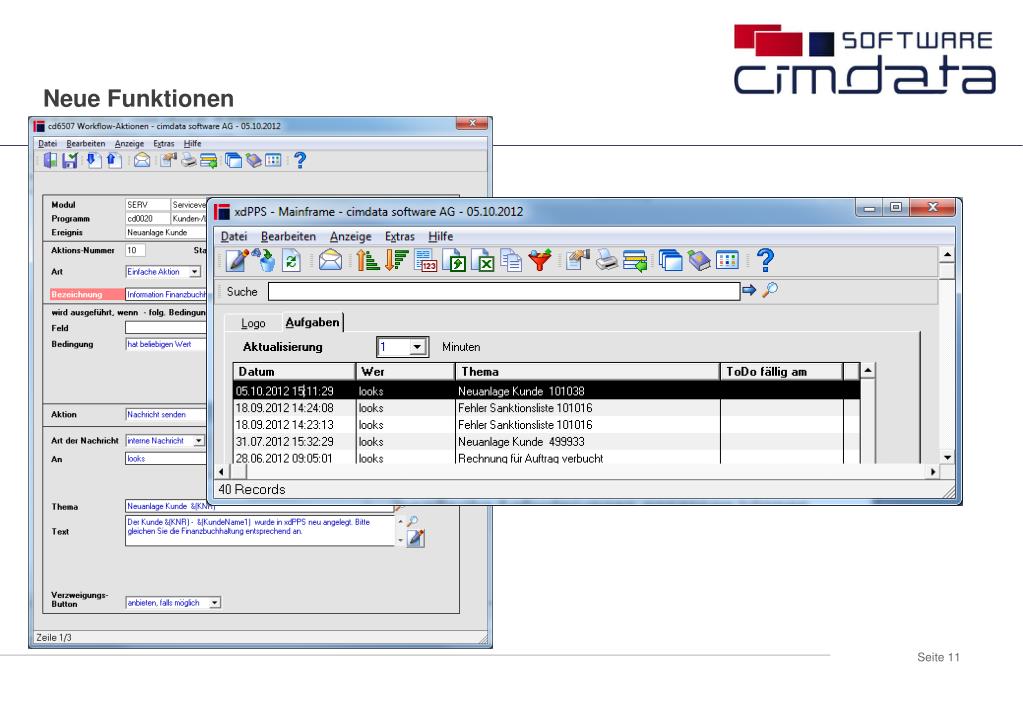The height and width of the screenshot is (708, 1023).
Task: Click the blue arrow next to Suche field
Action: [749, 290]
